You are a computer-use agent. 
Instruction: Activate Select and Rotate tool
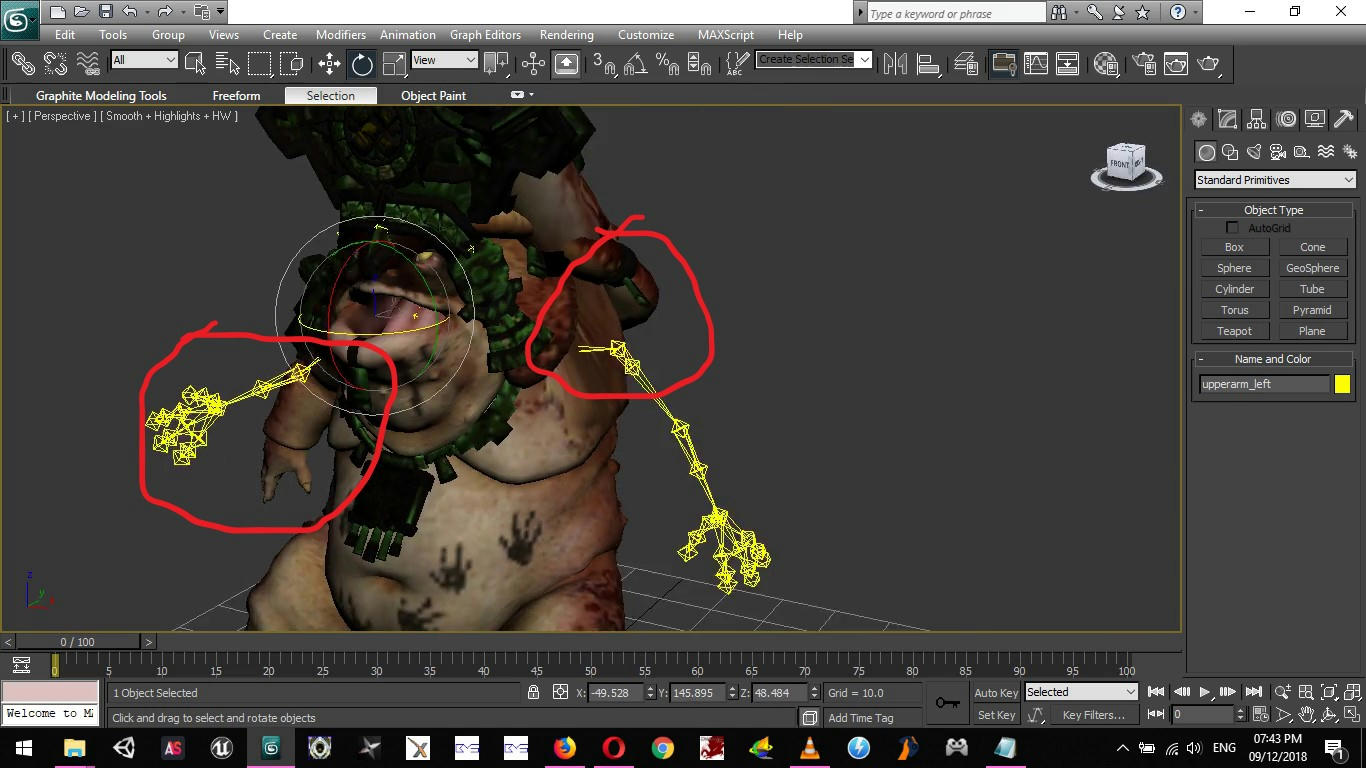[x=362, y=63]
